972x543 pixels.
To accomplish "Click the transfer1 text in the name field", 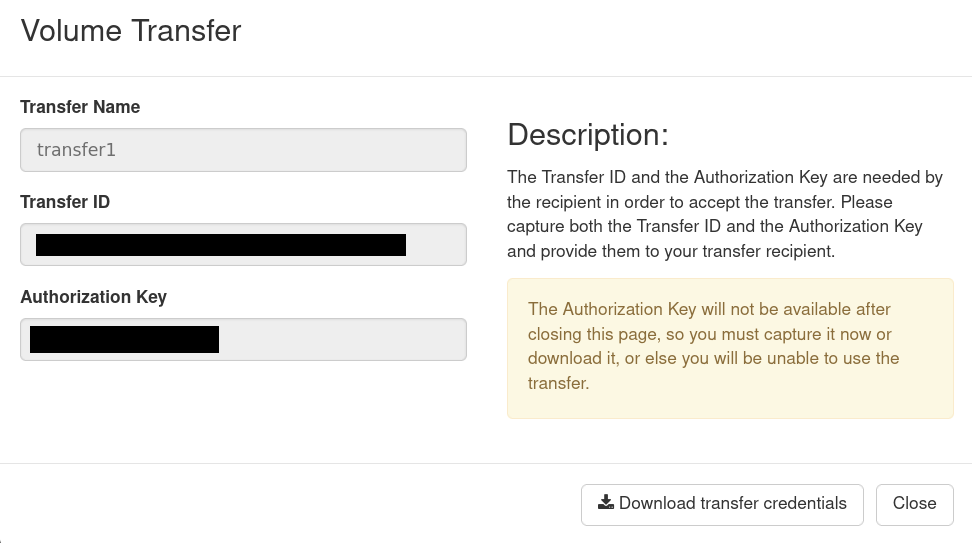I will 77,150.
